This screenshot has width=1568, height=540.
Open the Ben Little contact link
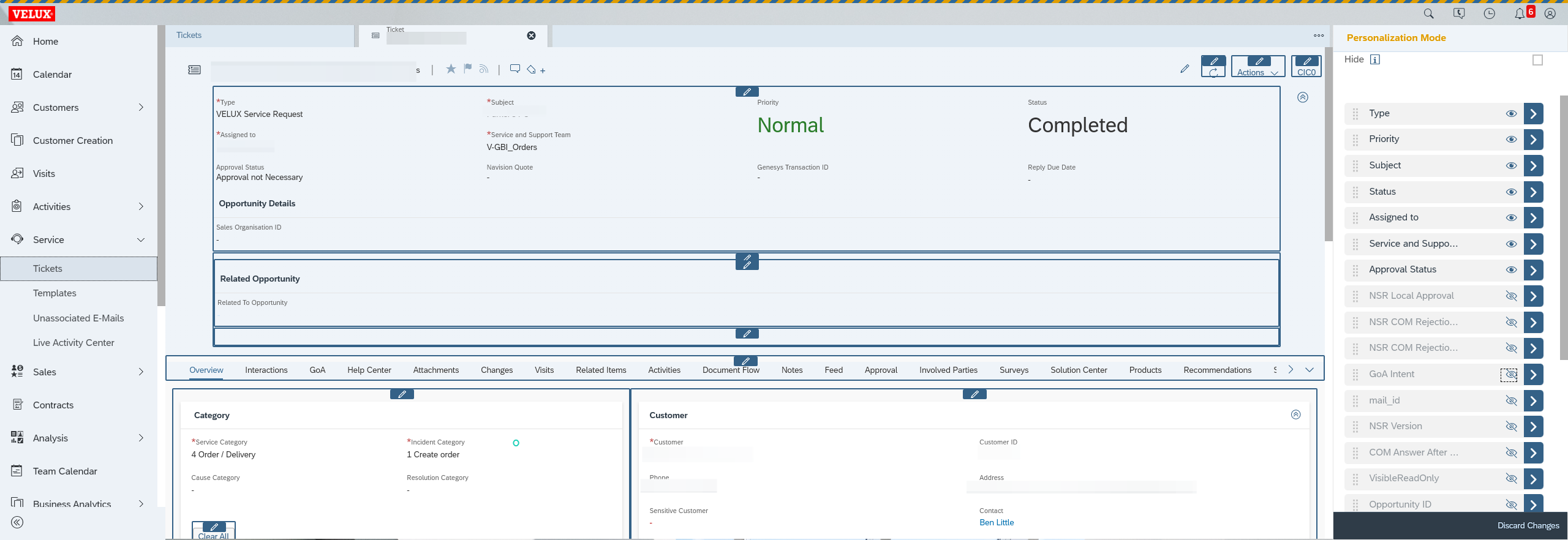[x=997, y=522]
